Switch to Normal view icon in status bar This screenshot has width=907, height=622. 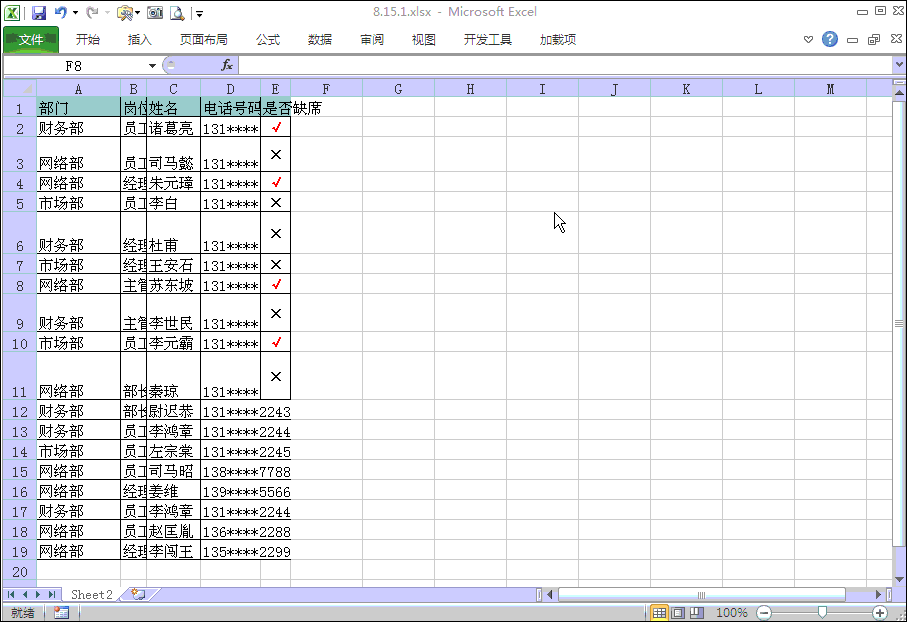[659, 613]
